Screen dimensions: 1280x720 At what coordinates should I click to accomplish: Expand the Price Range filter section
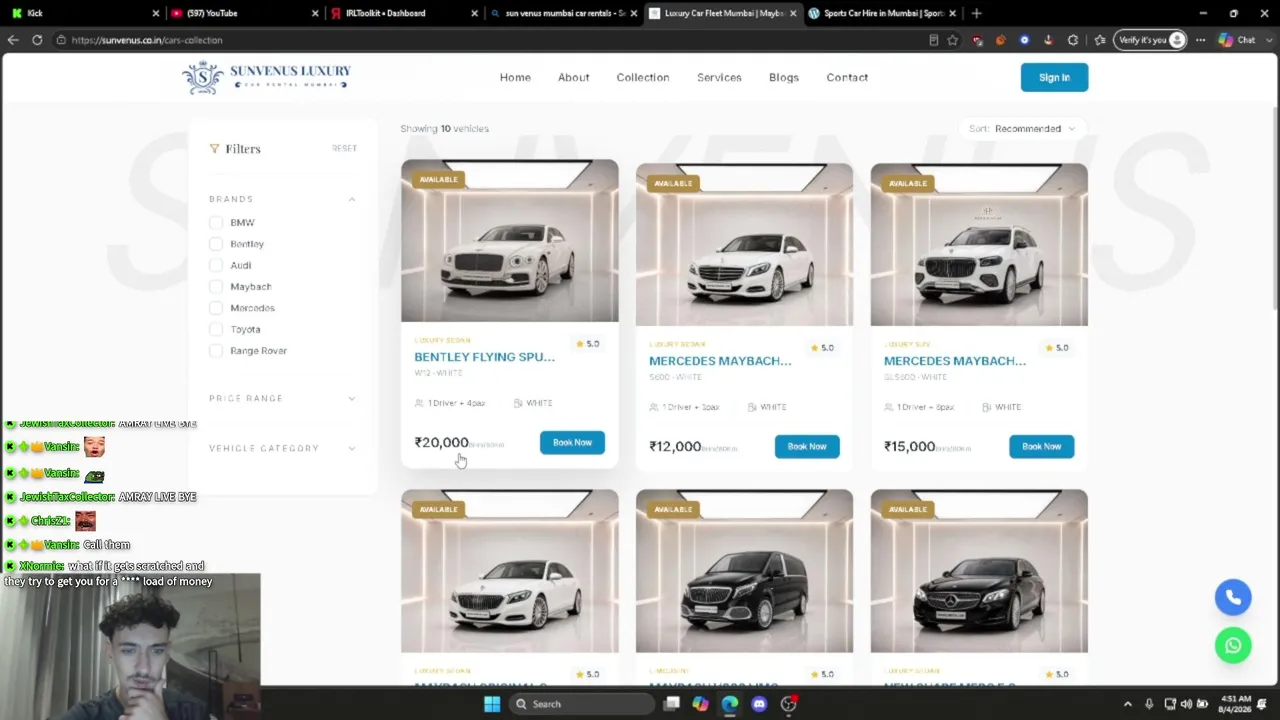[x=352, y=398]
